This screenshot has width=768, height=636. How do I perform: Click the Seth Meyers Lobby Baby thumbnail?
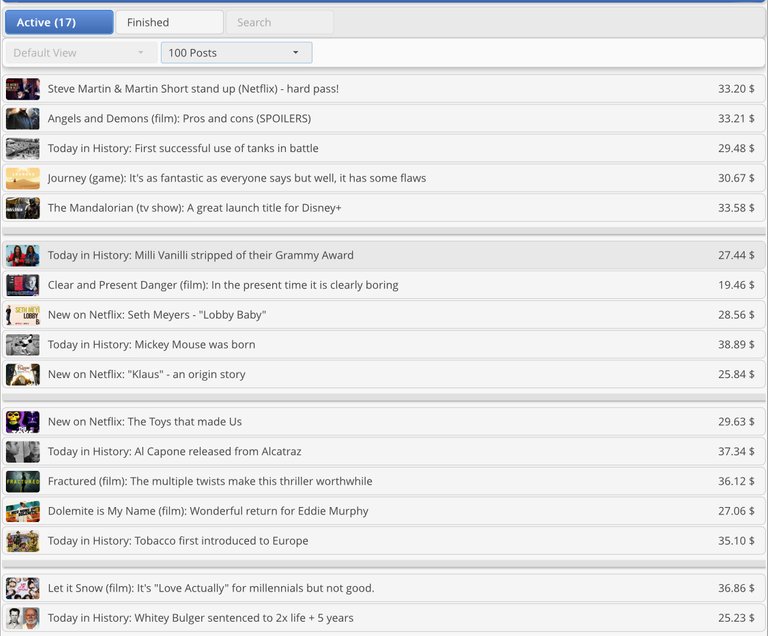23,315
